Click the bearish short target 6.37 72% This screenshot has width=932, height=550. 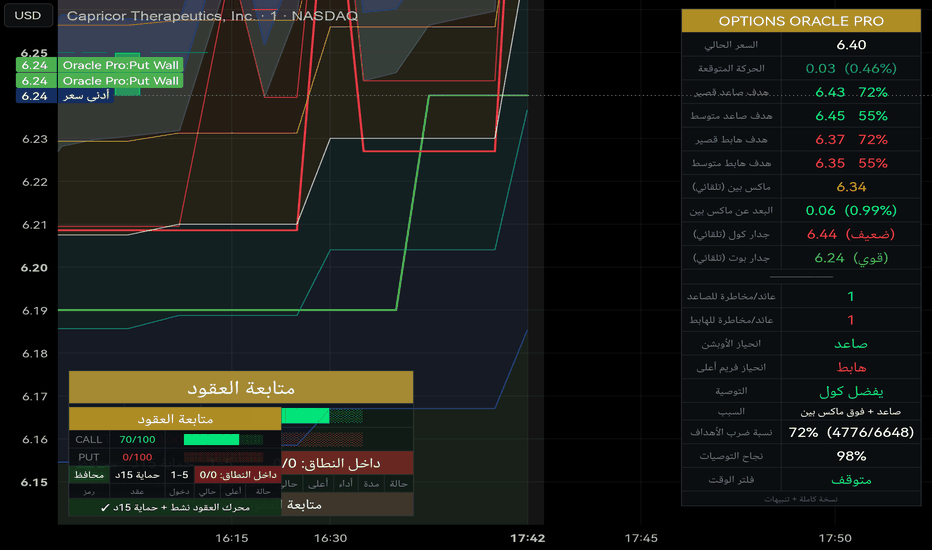pyautogui.click(x=851, y=140)
